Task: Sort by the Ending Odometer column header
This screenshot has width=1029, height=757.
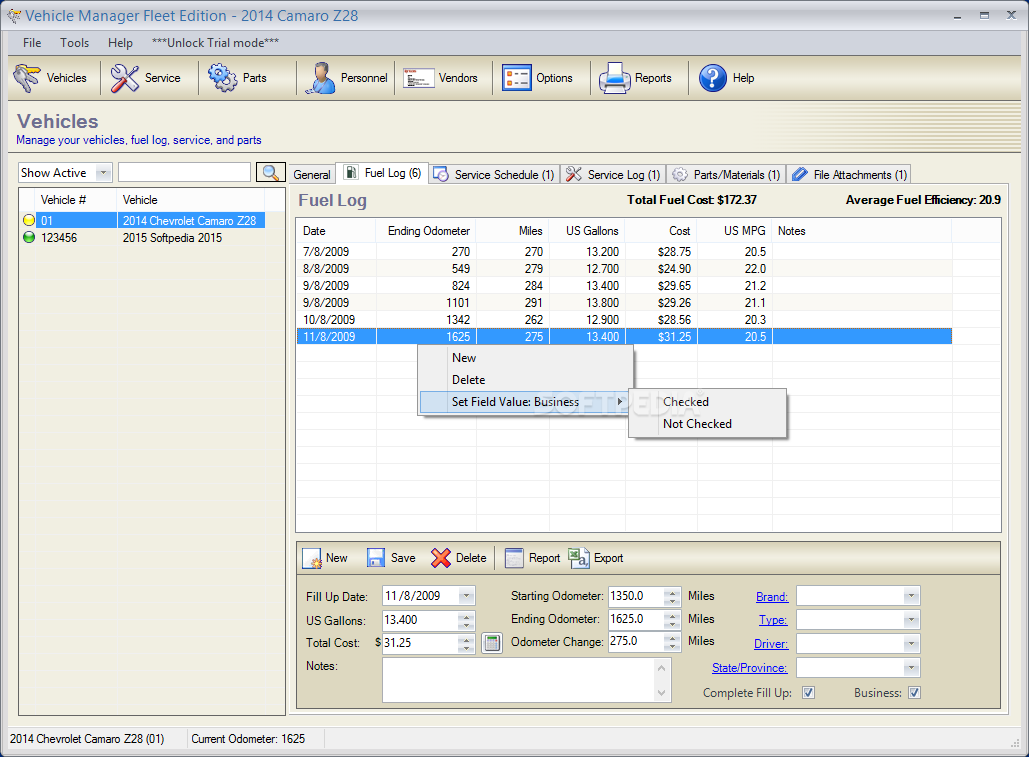Action: pyautogui.click(x=426, y=231)
